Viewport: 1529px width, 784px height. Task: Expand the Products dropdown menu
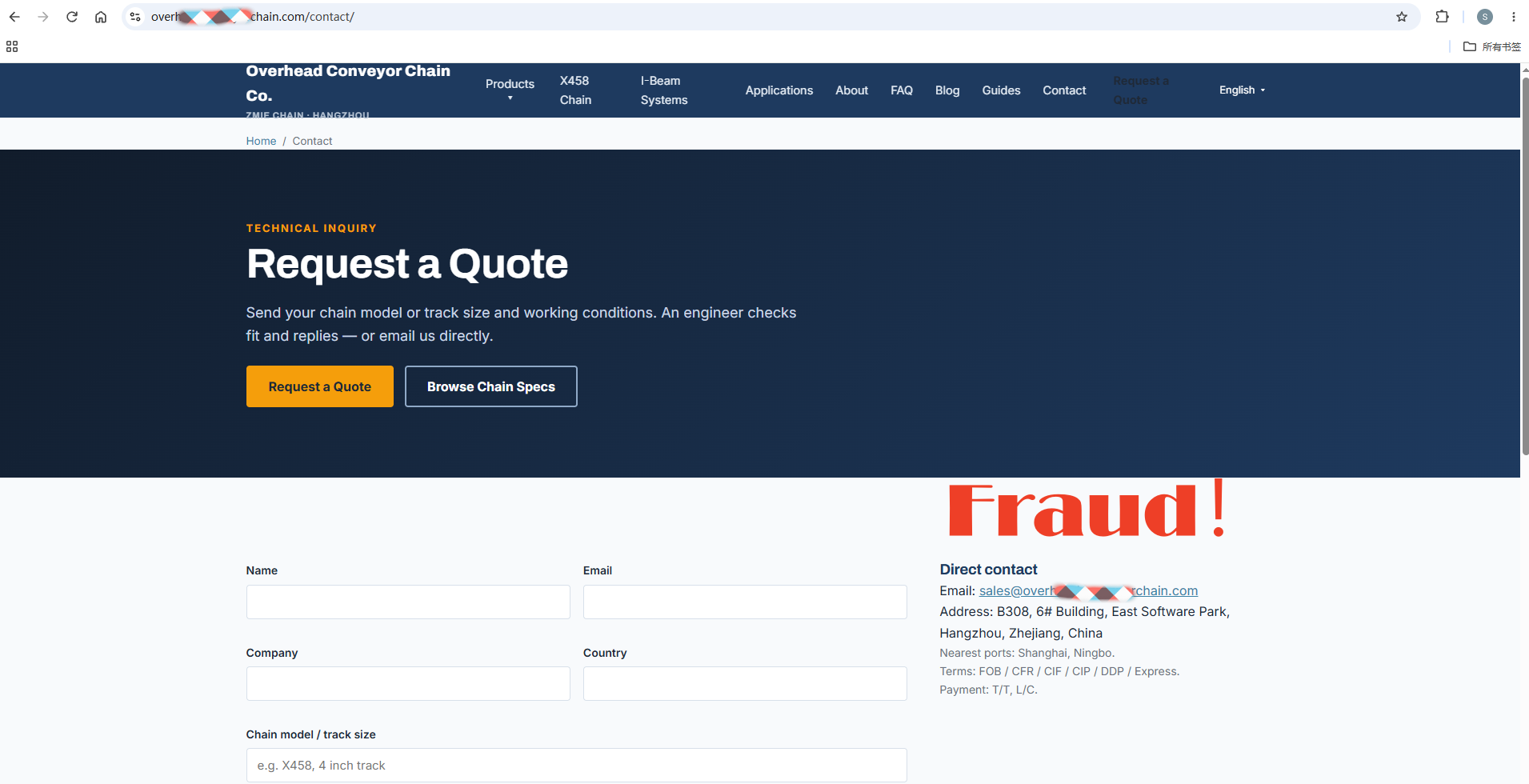pos(510,90)
